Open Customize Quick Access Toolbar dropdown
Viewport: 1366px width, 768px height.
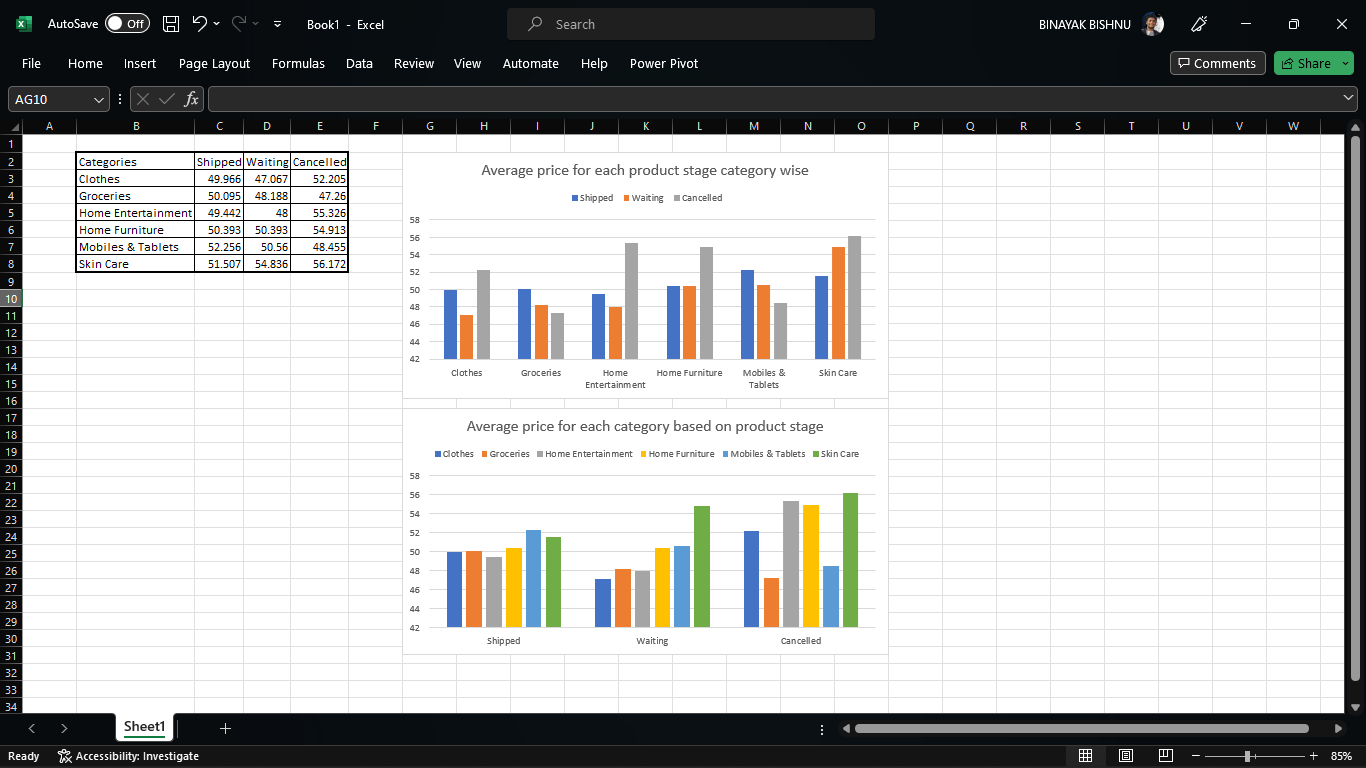pos(277,24)
